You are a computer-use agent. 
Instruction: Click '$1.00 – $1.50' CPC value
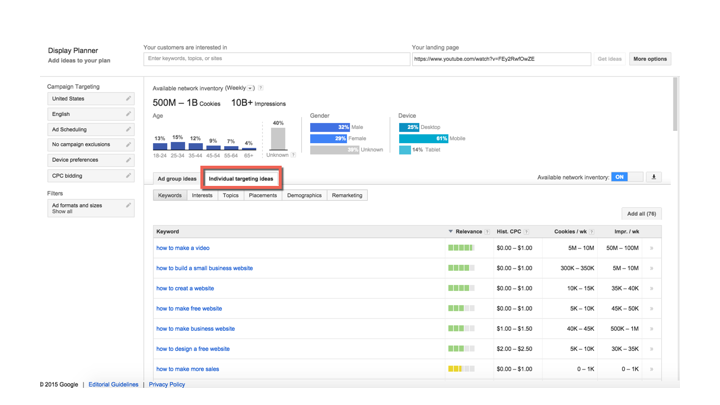[x=514, y=329]
